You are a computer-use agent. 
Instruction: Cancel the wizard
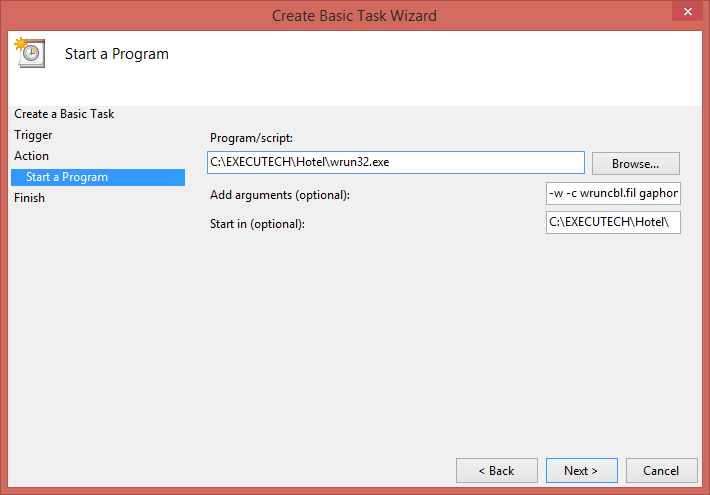[x=661, y=471]
